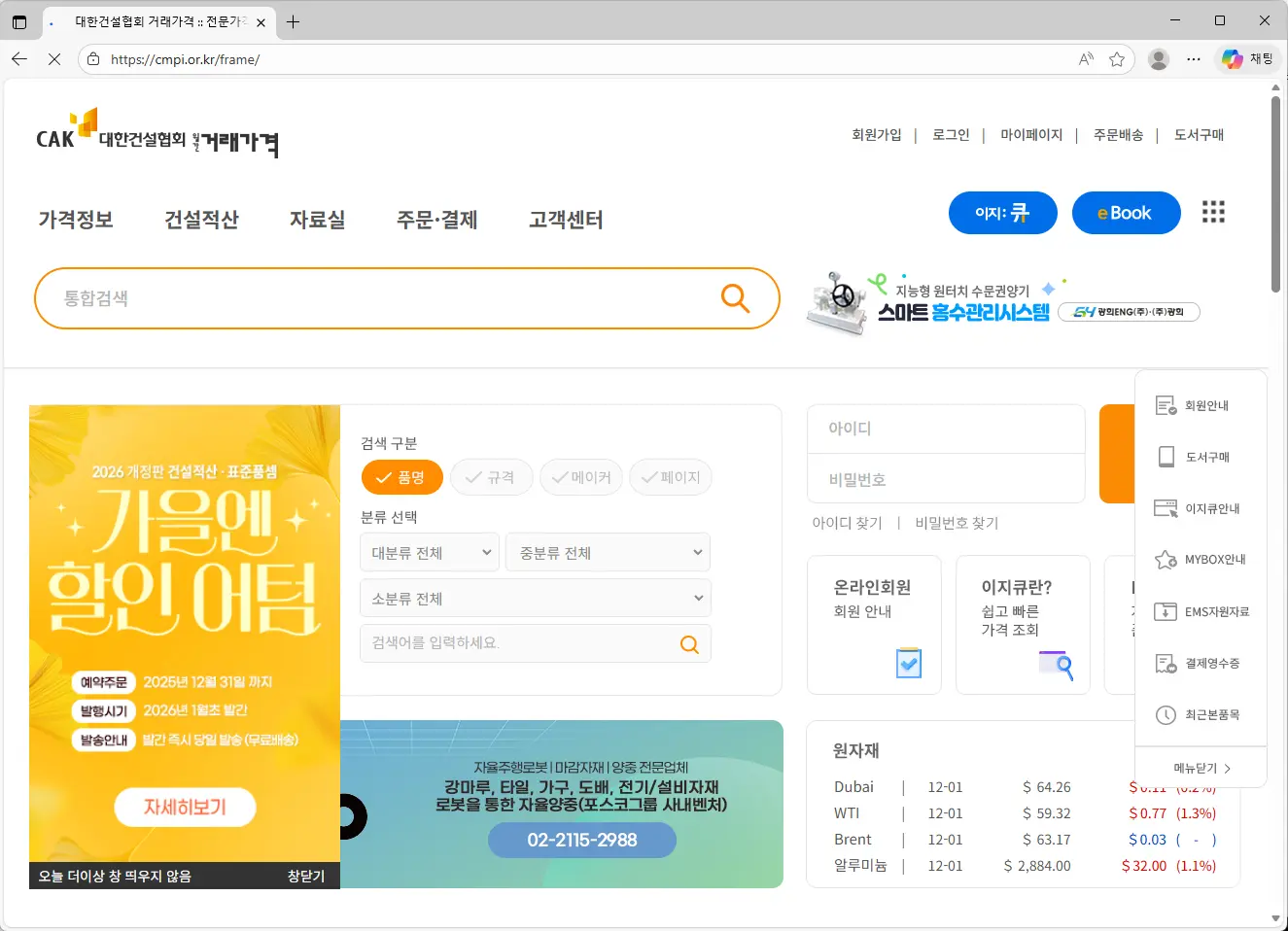This screenshot has height=931, width=1288.
Task: Enable the 페이지 search filter
Action: tap(671, 477)
